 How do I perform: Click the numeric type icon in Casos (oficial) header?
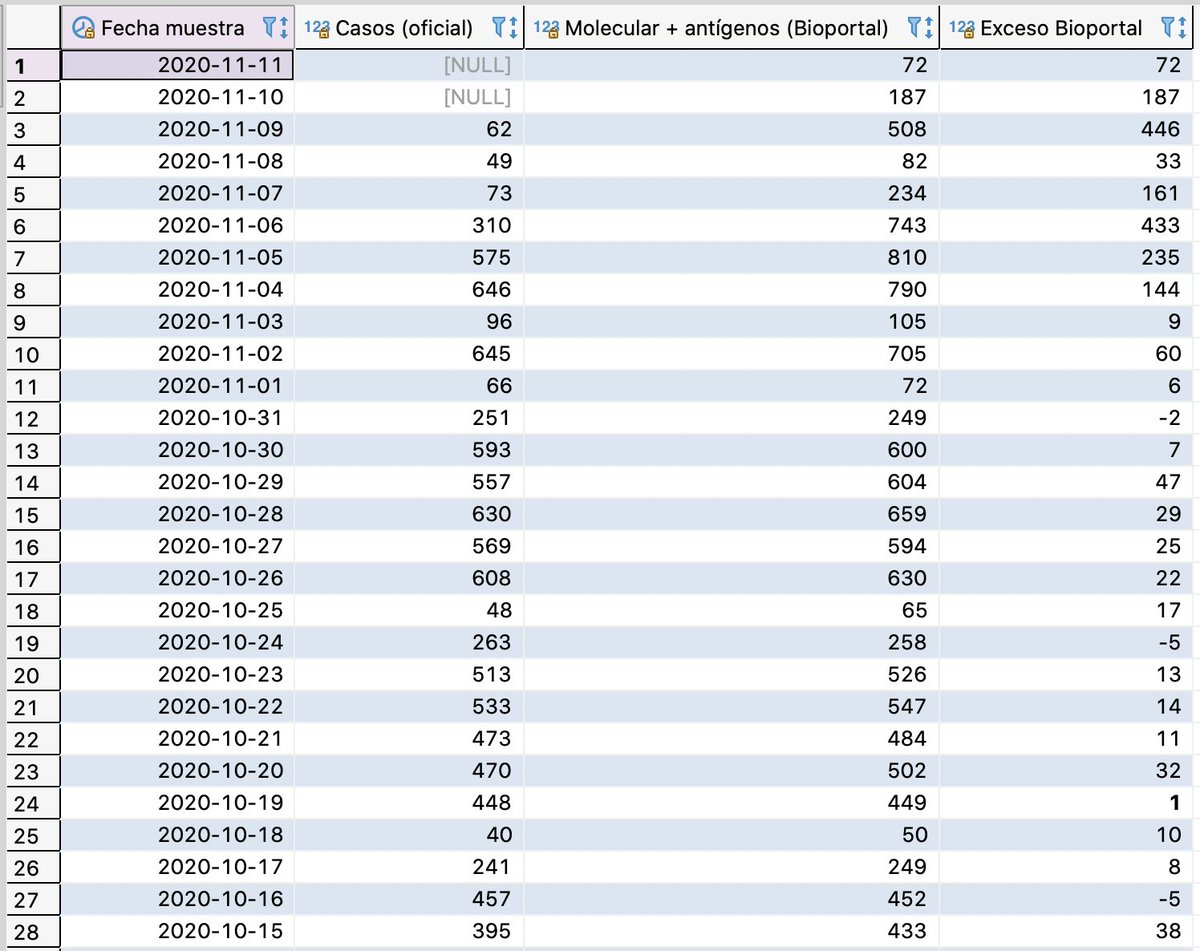[x=317, y=29]
